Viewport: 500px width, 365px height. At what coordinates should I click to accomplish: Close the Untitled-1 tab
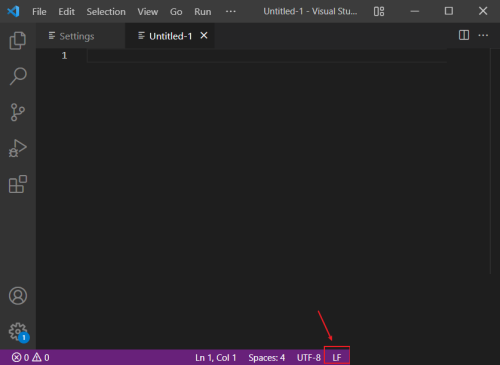204,35
